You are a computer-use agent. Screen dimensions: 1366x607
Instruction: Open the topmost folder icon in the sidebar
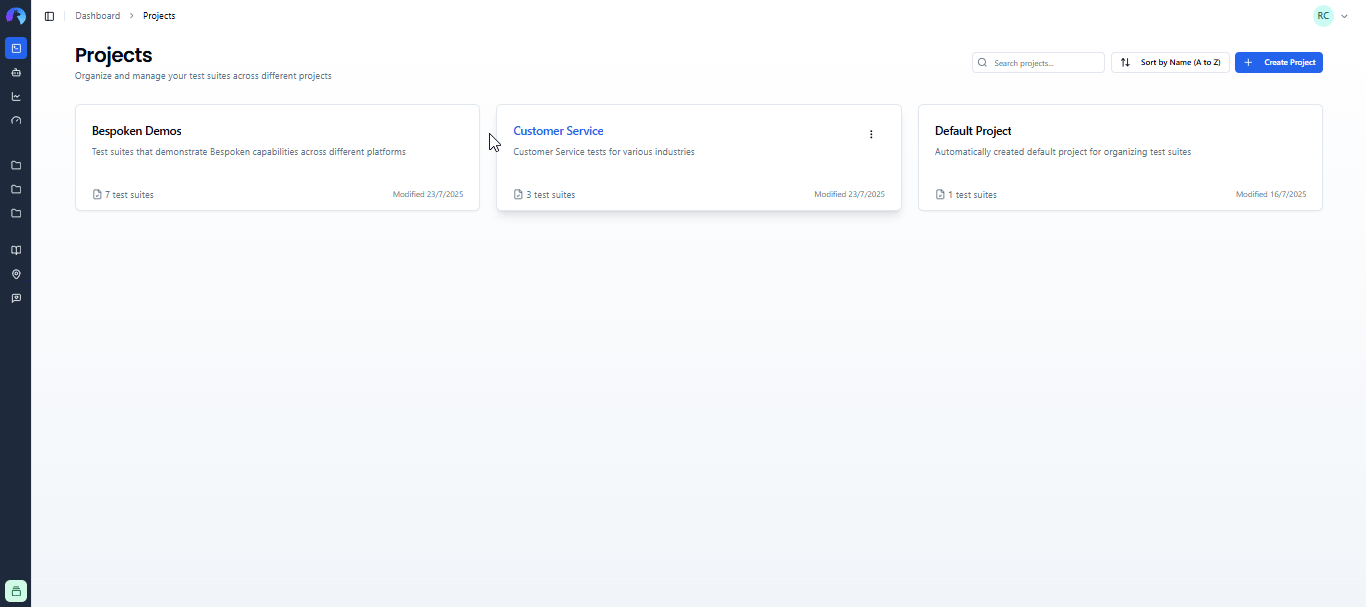point(16,165)
